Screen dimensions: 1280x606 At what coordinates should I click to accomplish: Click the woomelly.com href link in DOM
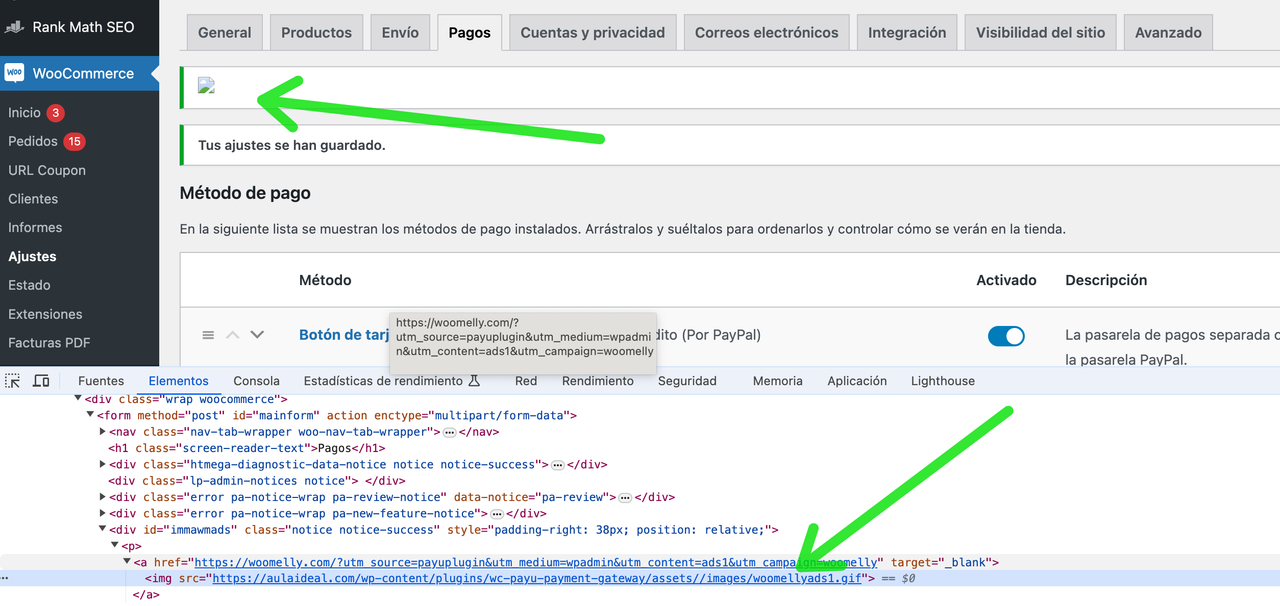tap(536, 563)
